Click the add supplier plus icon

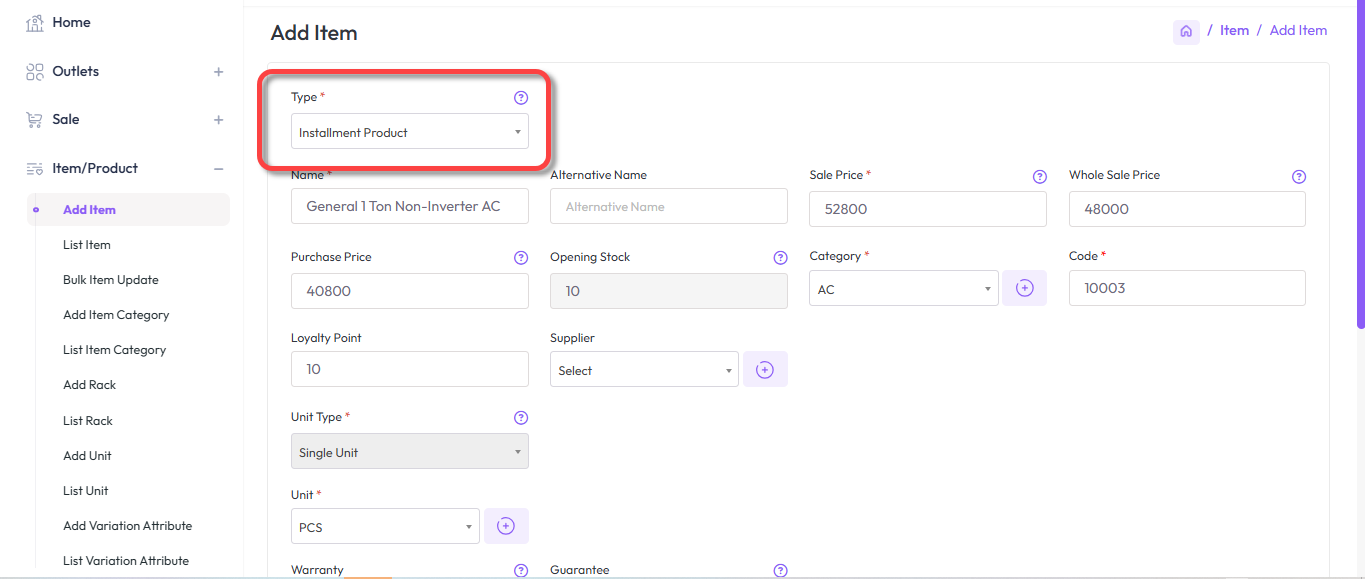[x=765, y=370]
